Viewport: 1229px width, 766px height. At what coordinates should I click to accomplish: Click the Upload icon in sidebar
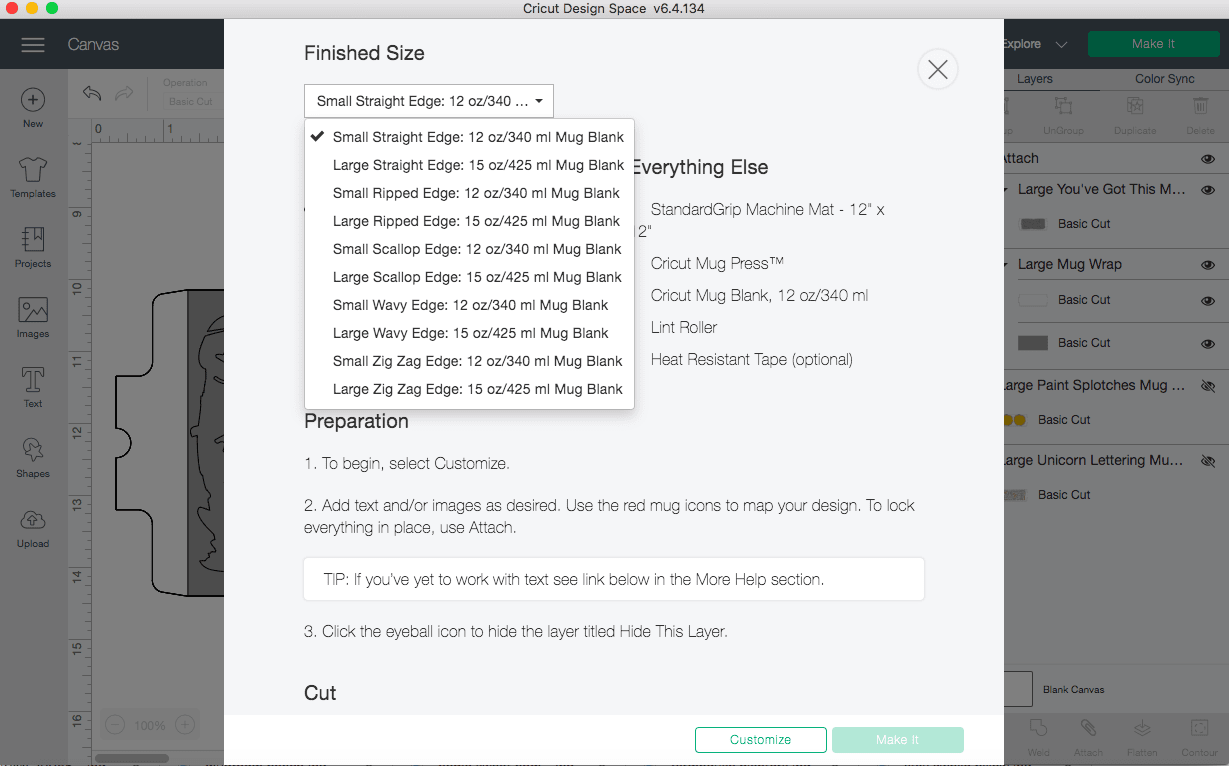[x=33, y=527]
